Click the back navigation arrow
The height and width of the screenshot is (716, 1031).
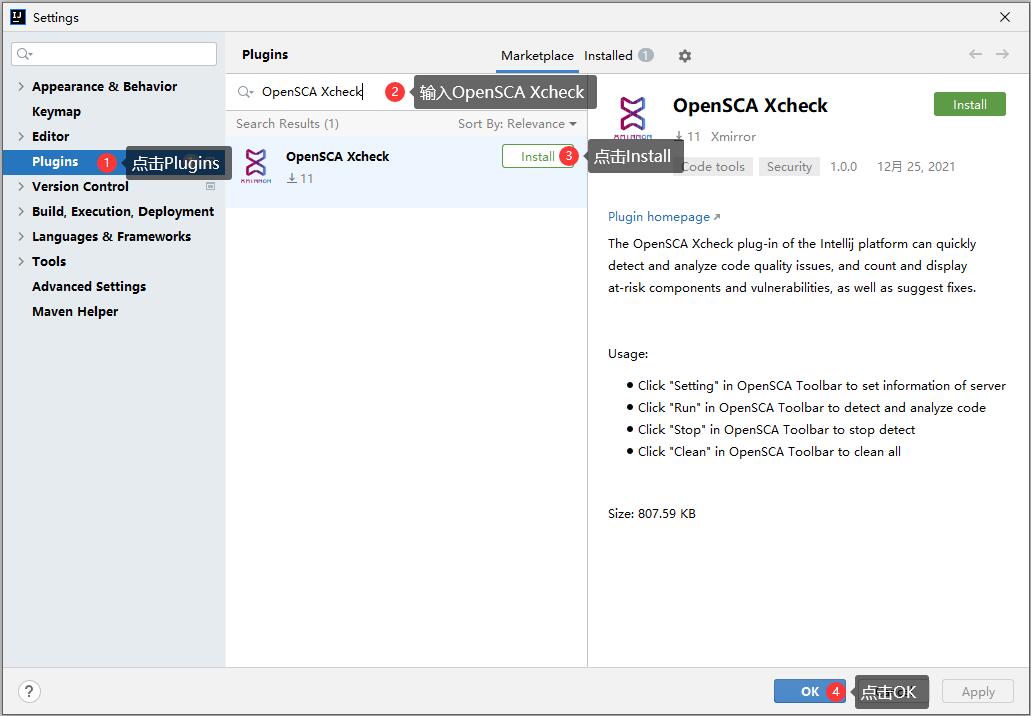click(x=975, y=54)
